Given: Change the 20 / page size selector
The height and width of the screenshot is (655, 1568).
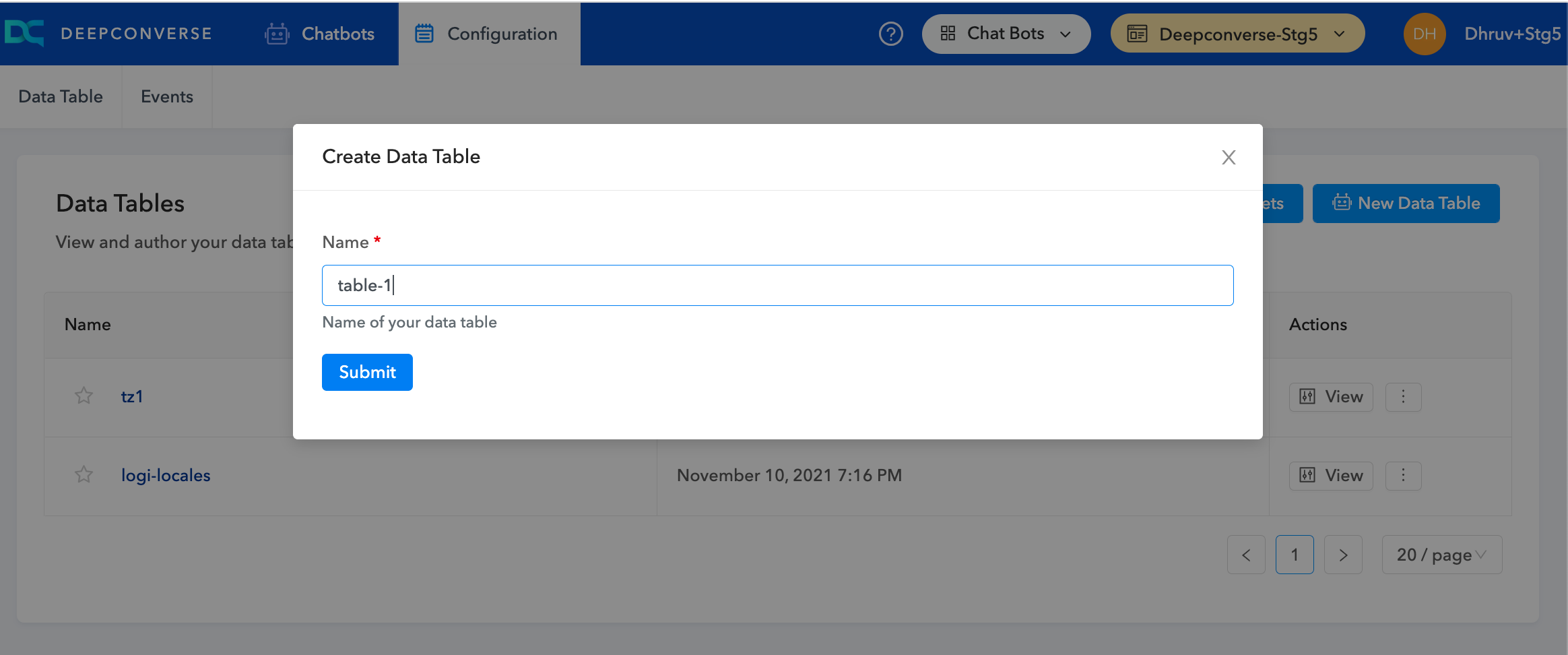Looking at the screenshot, I should 1441,555.
